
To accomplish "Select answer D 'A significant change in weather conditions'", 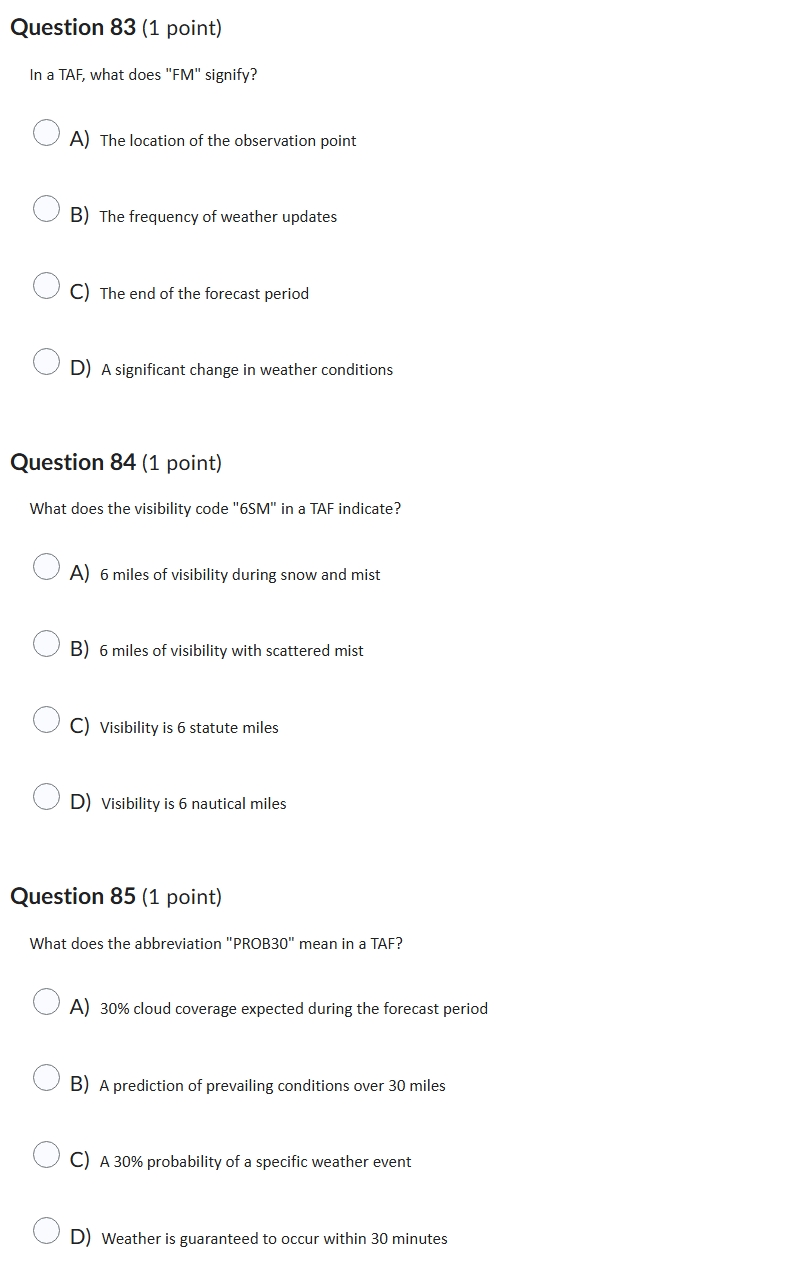I will pos(46,361).
